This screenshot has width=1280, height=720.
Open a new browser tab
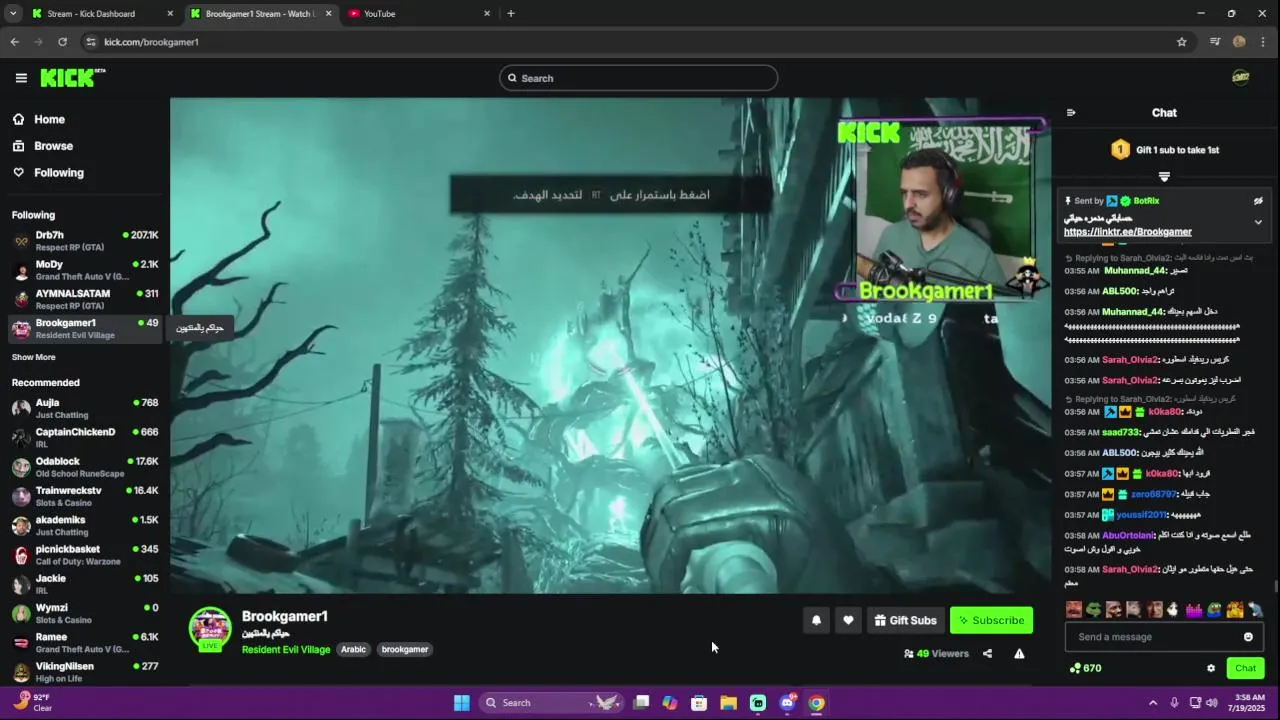[511, 14]
